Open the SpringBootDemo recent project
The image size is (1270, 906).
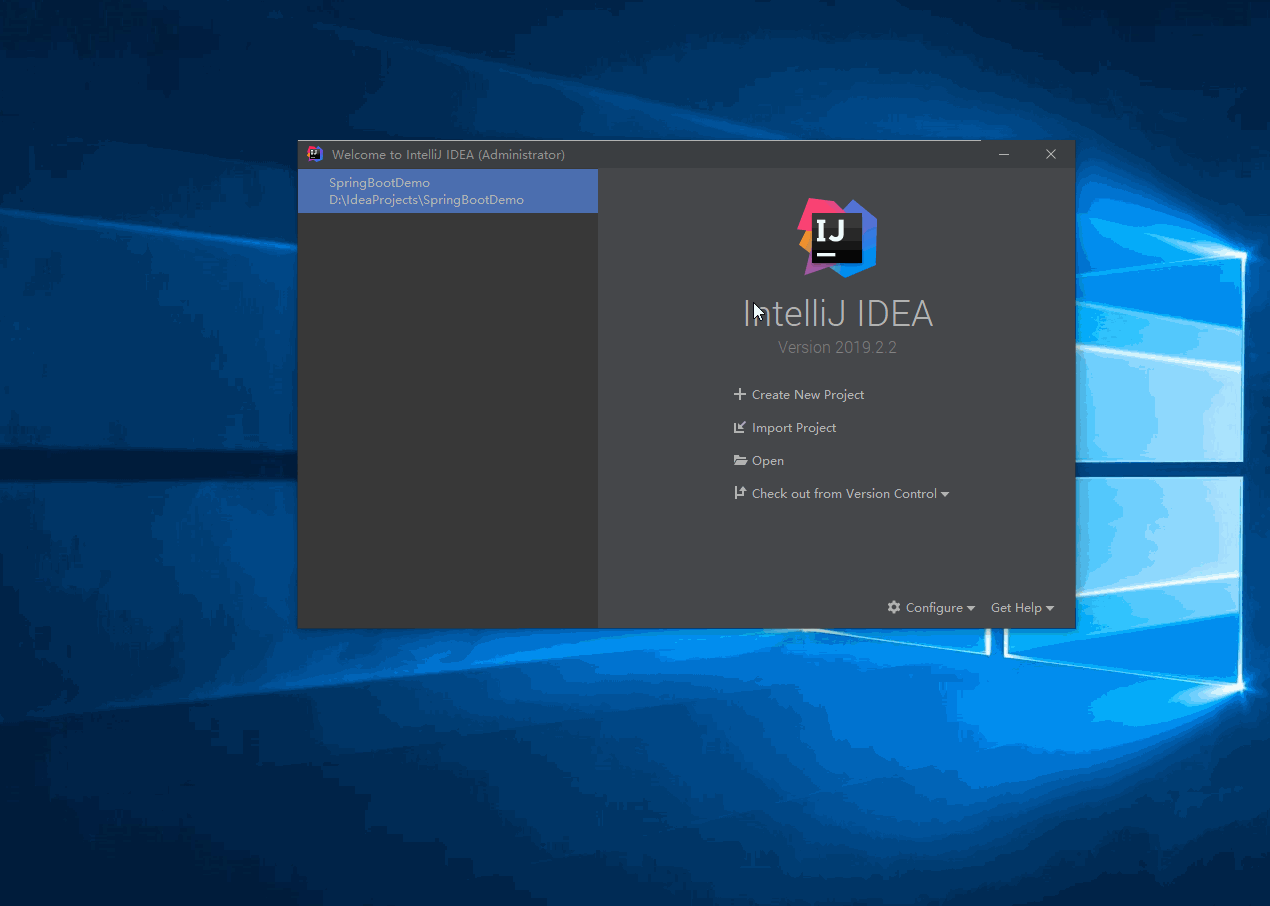tap(447, 191)
